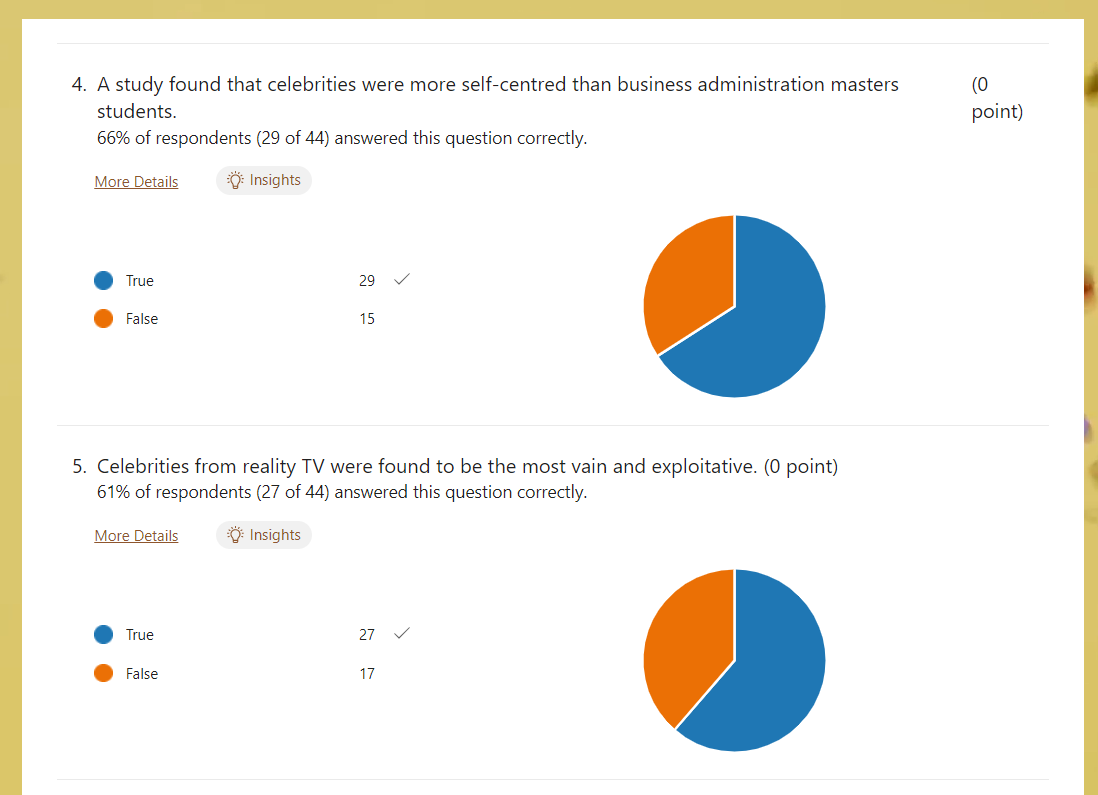Click More Details link under question 5

coord(137,536)
